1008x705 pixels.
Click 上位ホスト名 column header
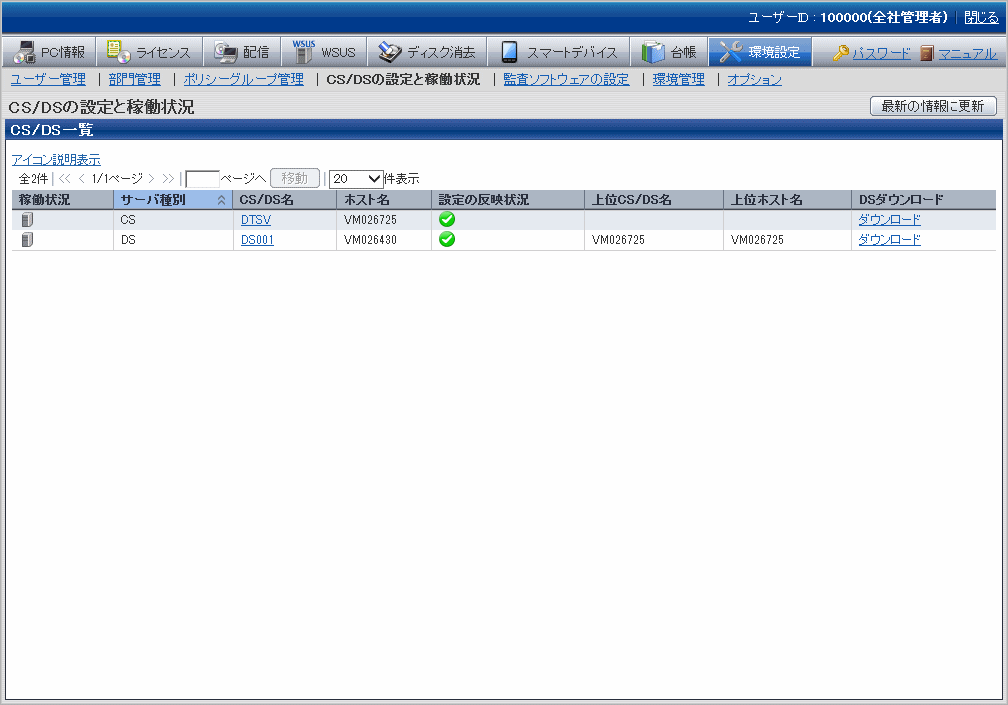(x=788, y=200)
